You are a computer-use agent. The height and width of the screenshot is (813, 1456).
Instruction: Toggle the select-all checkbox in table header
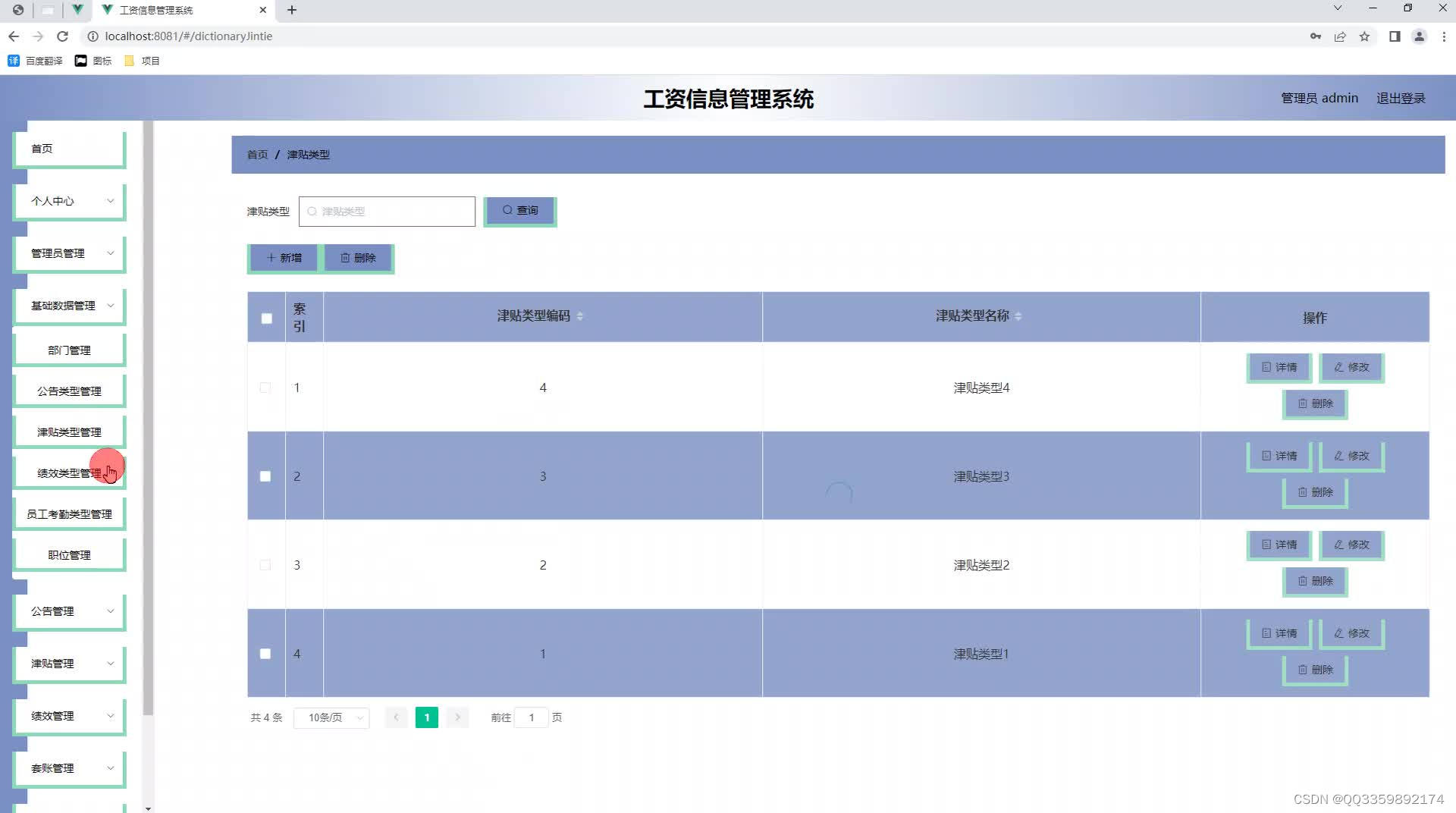(266, 319)
